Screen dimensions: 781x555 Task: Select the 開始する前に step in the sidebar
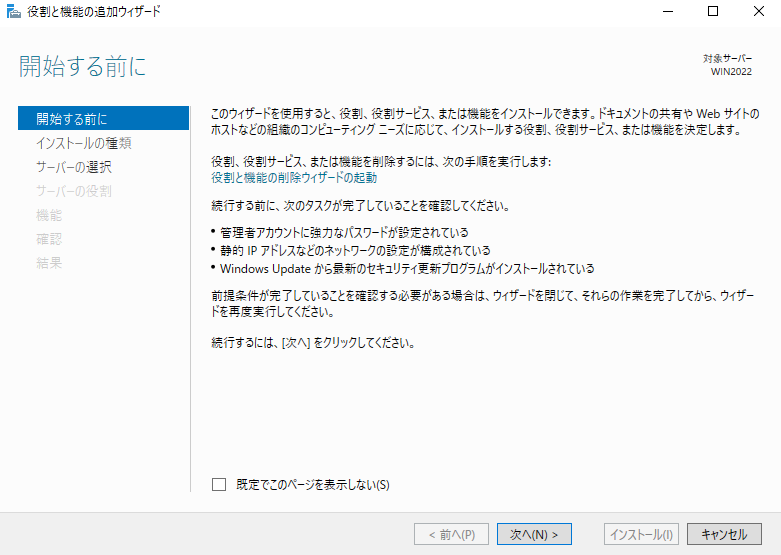[x=71, y=119]
